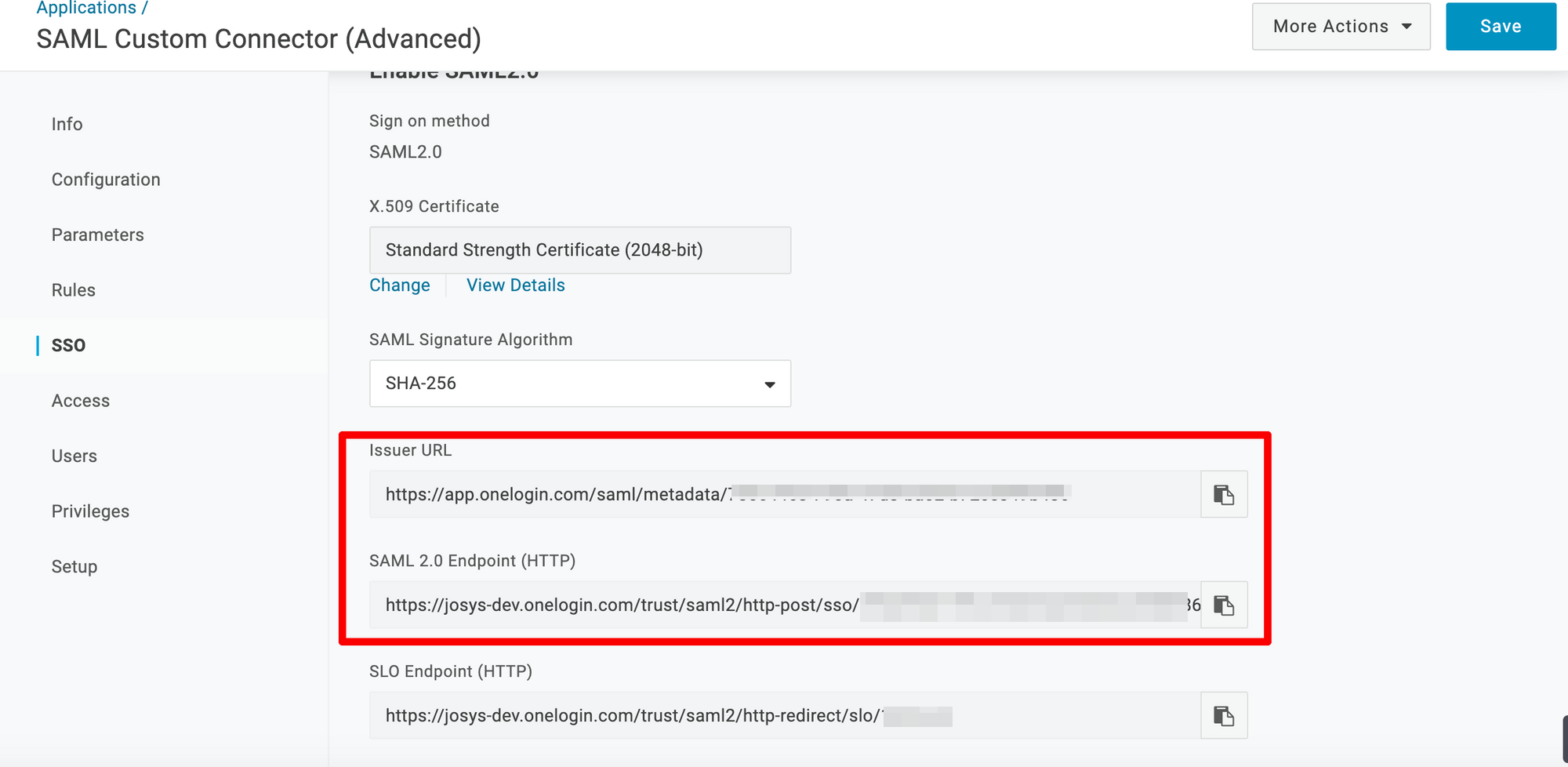
Task: Go to the Info tab
Action: coord(67,125)
